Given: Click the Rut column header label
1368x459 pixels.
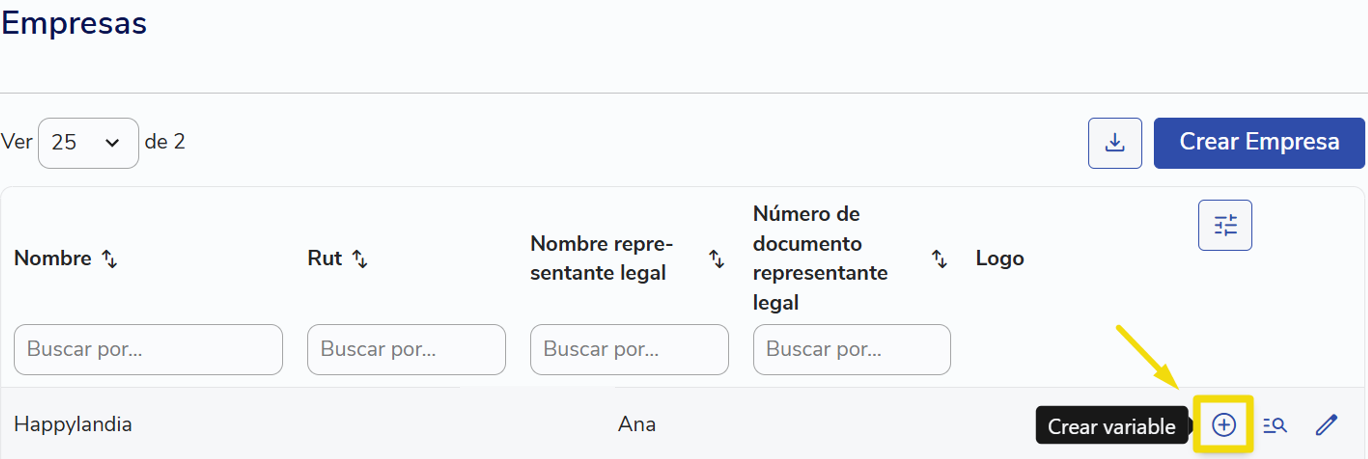Looking at the screenshot, I should 325,258.
